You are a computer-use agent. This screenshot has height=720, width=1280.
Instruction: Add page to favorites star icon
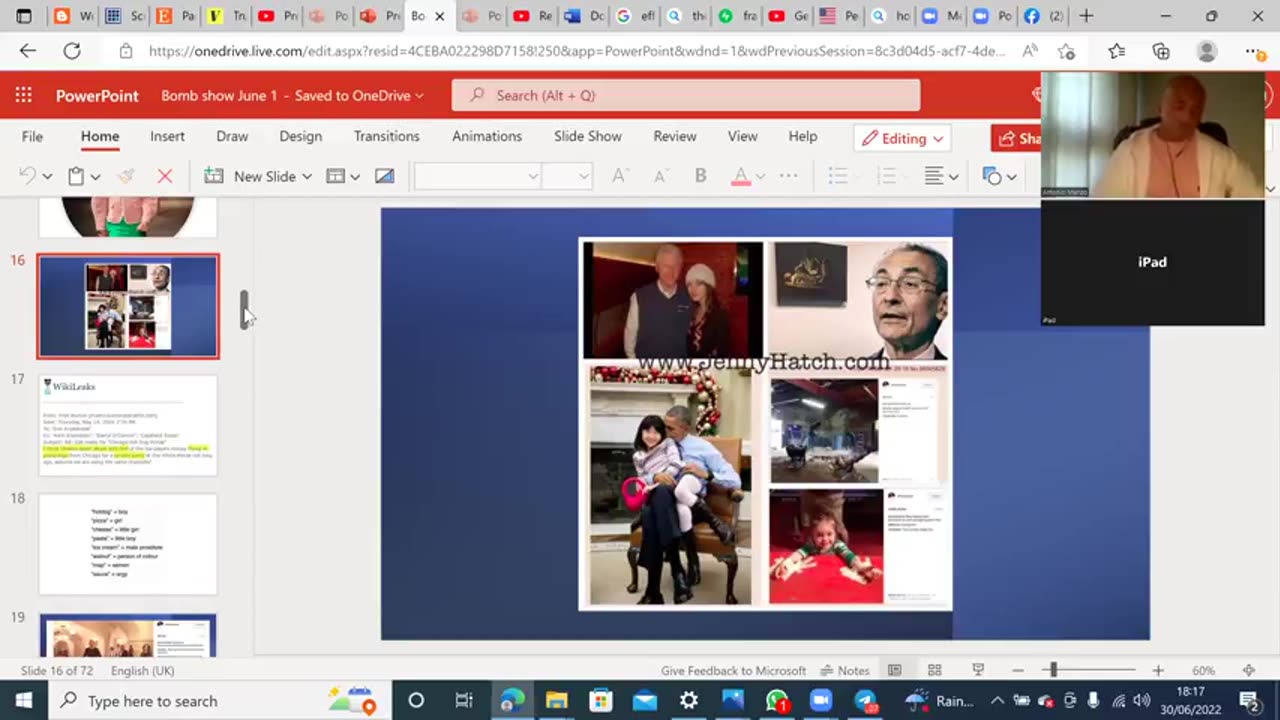1067,51
